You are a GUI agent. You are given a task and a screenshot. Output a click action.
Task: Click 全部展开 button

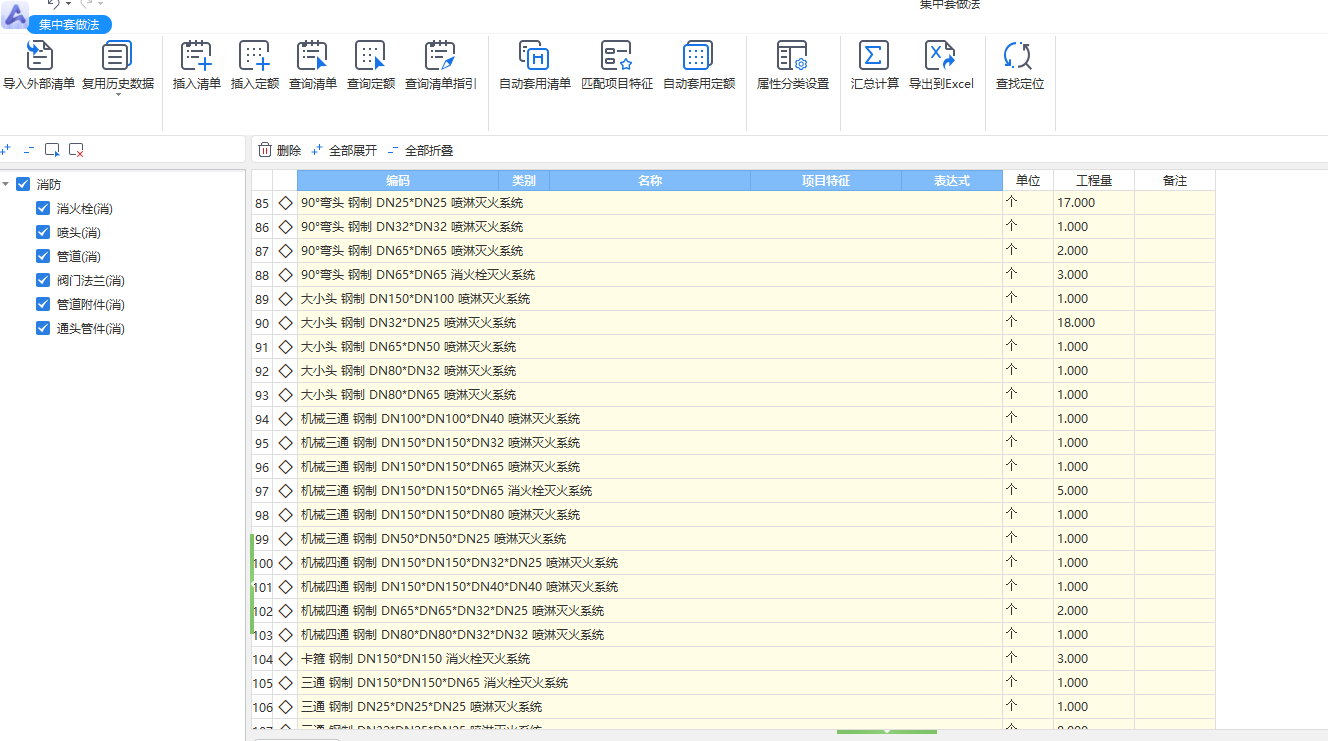coord(344,150)
